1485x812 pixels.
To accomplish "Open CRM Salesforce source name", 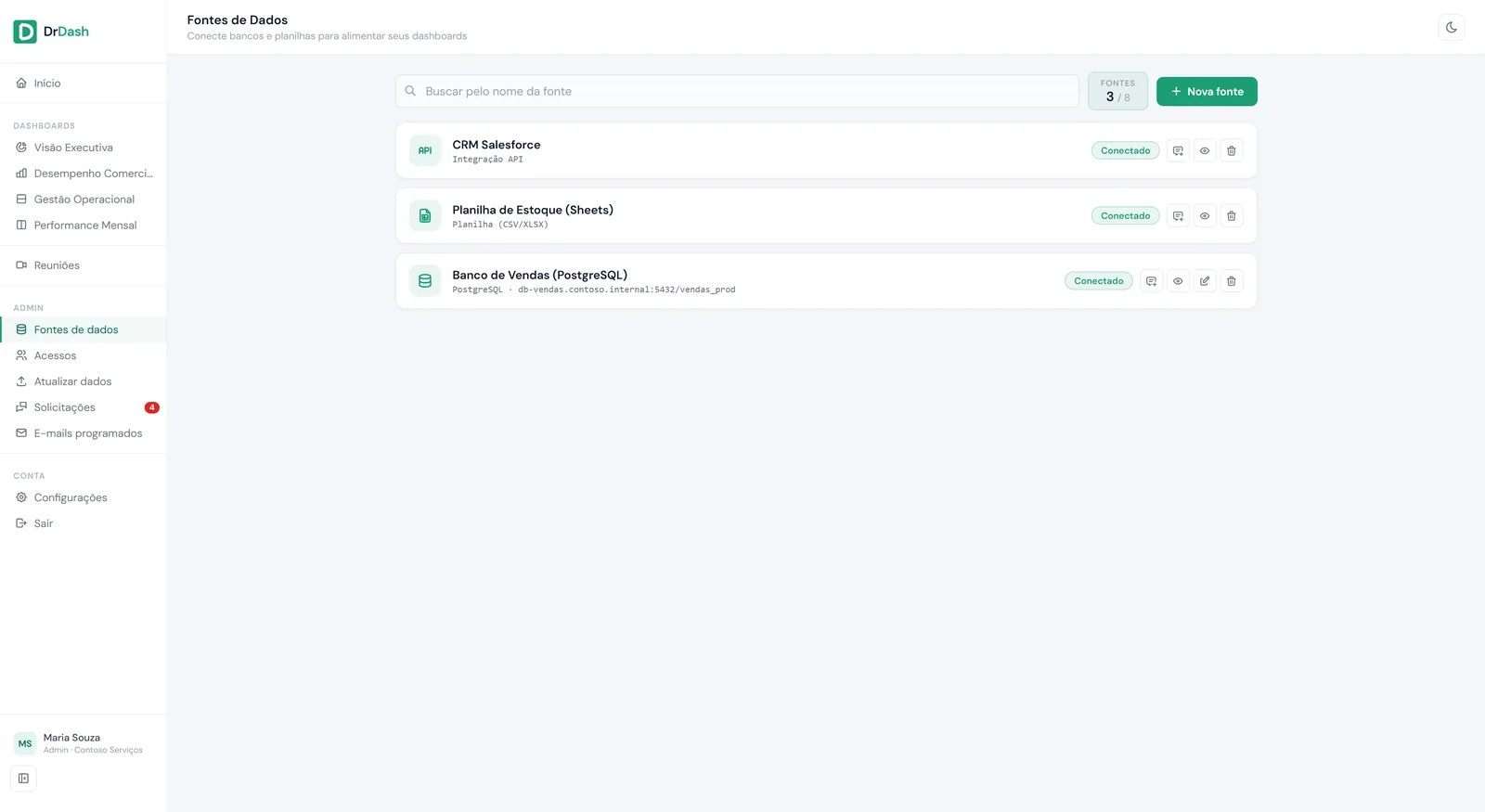I will 497,145.
